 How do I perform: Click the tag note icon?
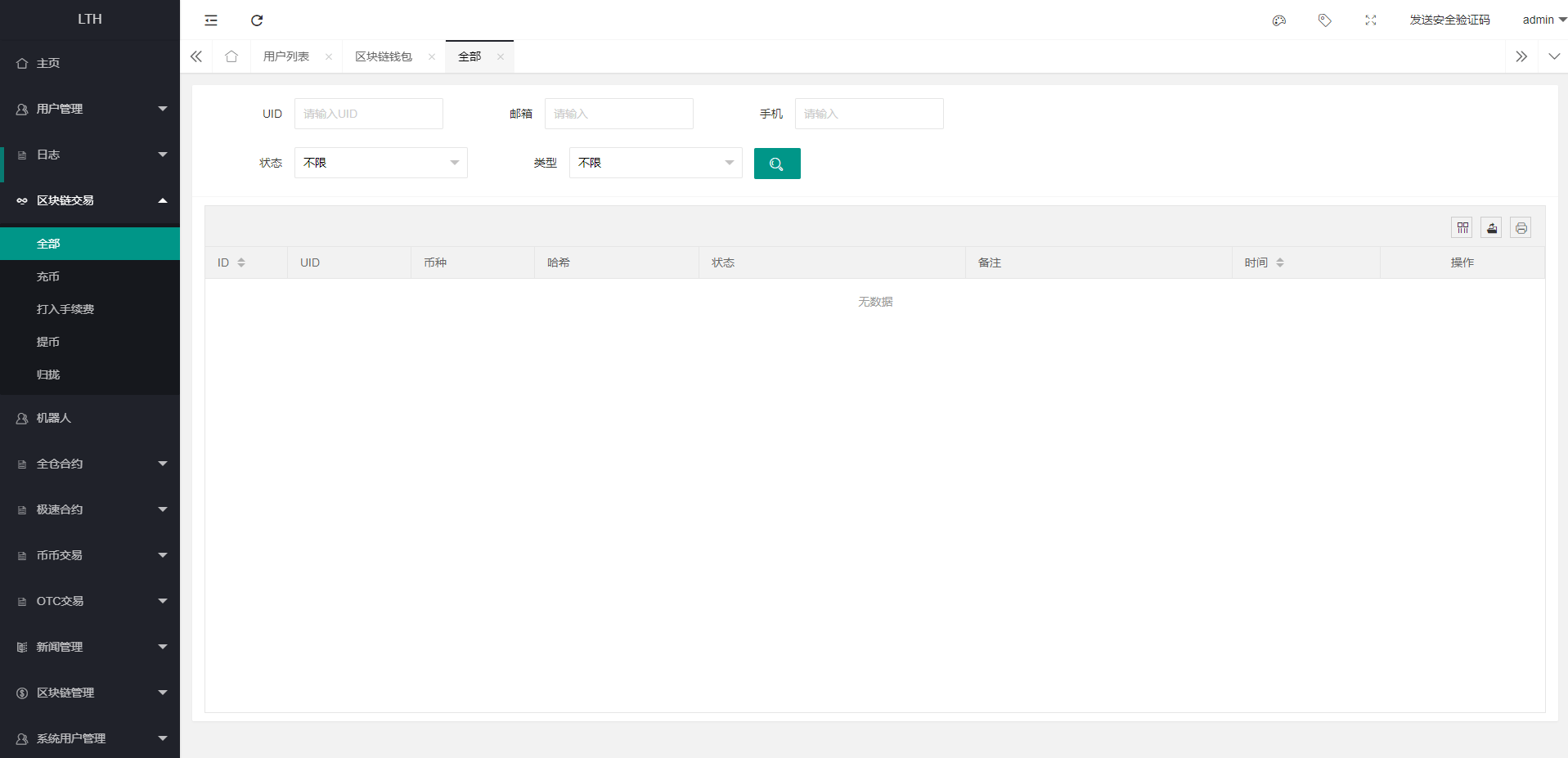[x=1325, y=20]
